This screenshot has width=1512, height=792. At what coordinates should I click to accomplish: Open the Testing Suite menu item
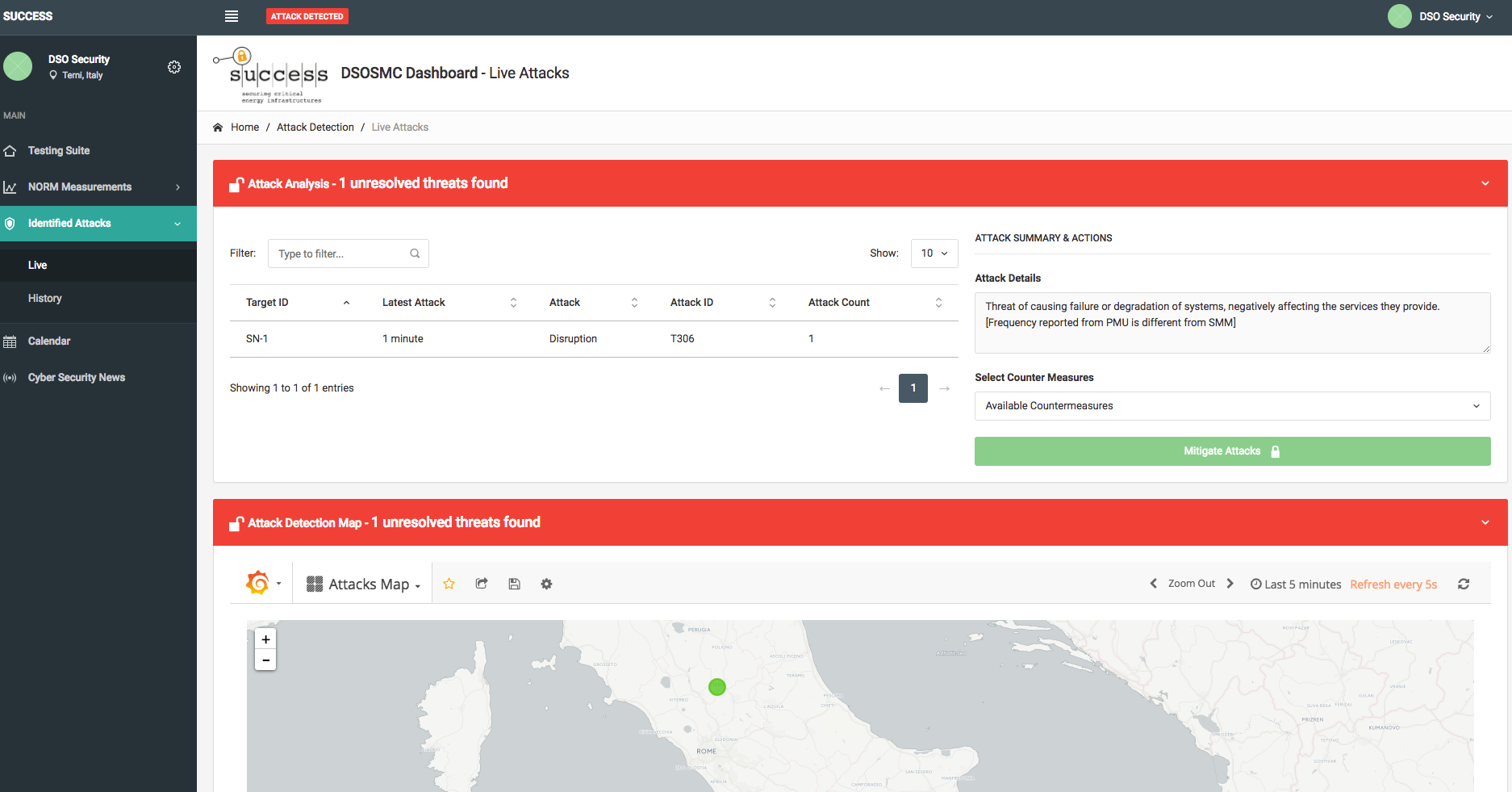point(59,151)
